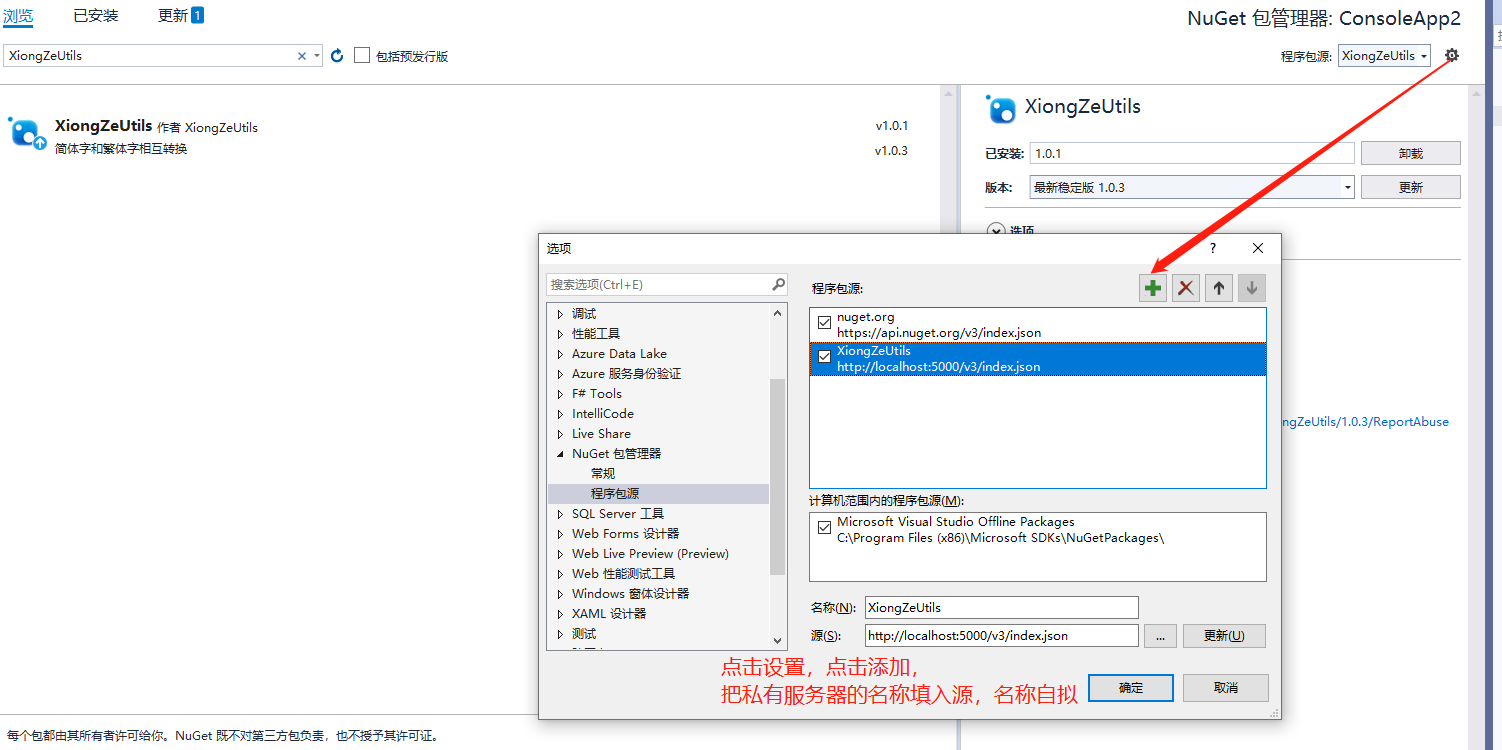
Task: Expand the Live Share tree node
Action: (x=560, y=434)
